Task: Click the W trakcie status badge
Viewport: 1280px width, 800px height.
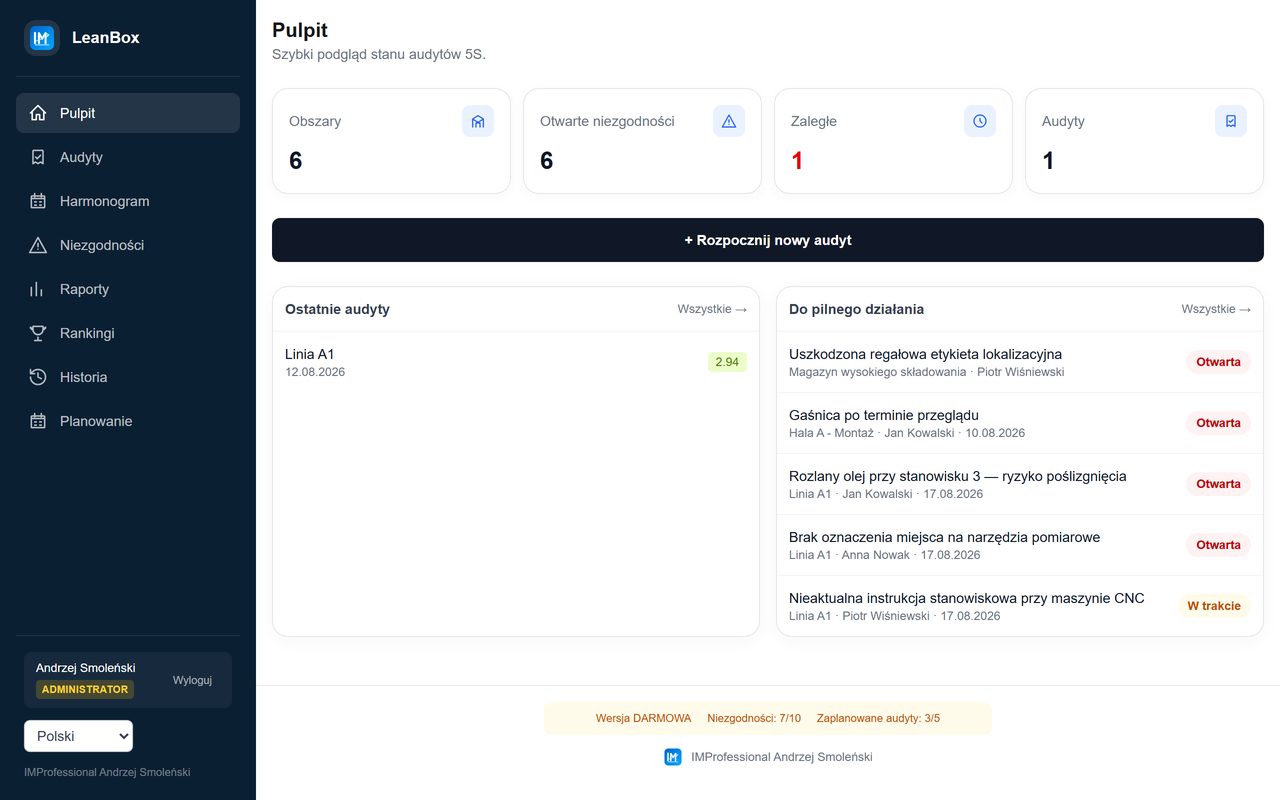Action: (1214, 606)
